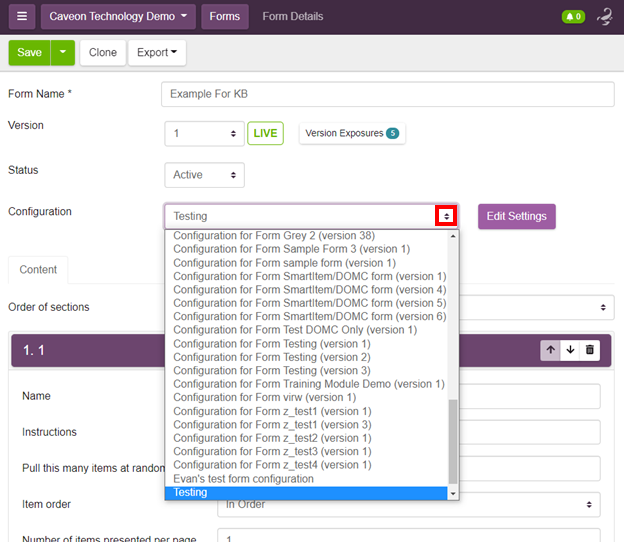Select SmartItem/DOMC form (version 5) configuration
This screenshot has height=542, width=624.
[x=306, y=303]
